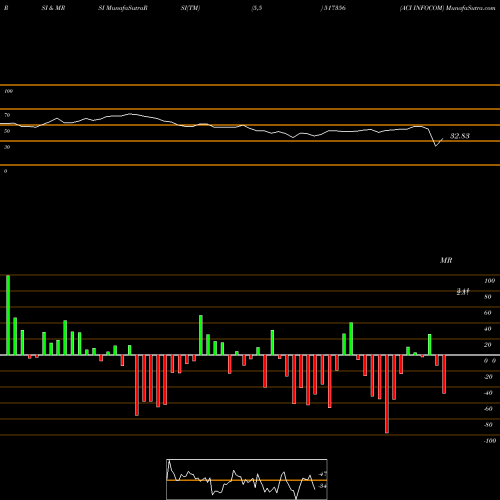Screen dimensions: 500x500
Task: Click the "SI MunafaSutraR" header text
Action: [x=123, y=8]
